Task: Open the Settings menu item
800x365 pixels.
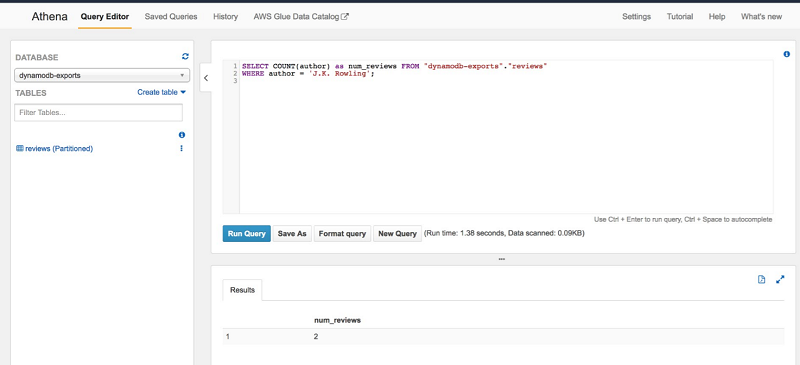Action: point(636,16)
